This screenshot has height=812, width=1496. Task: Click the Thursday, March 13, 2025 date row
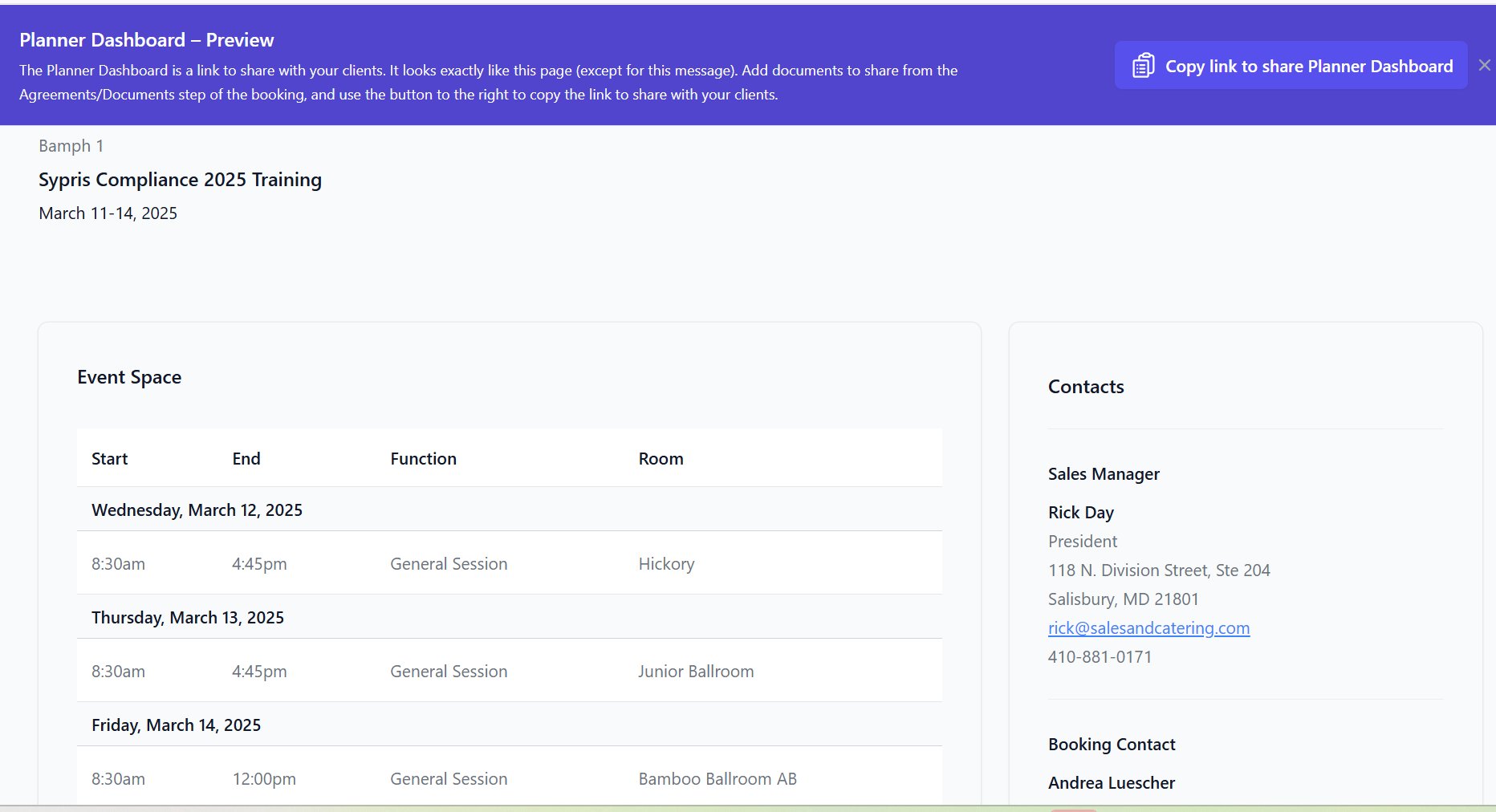click(188, 618)
